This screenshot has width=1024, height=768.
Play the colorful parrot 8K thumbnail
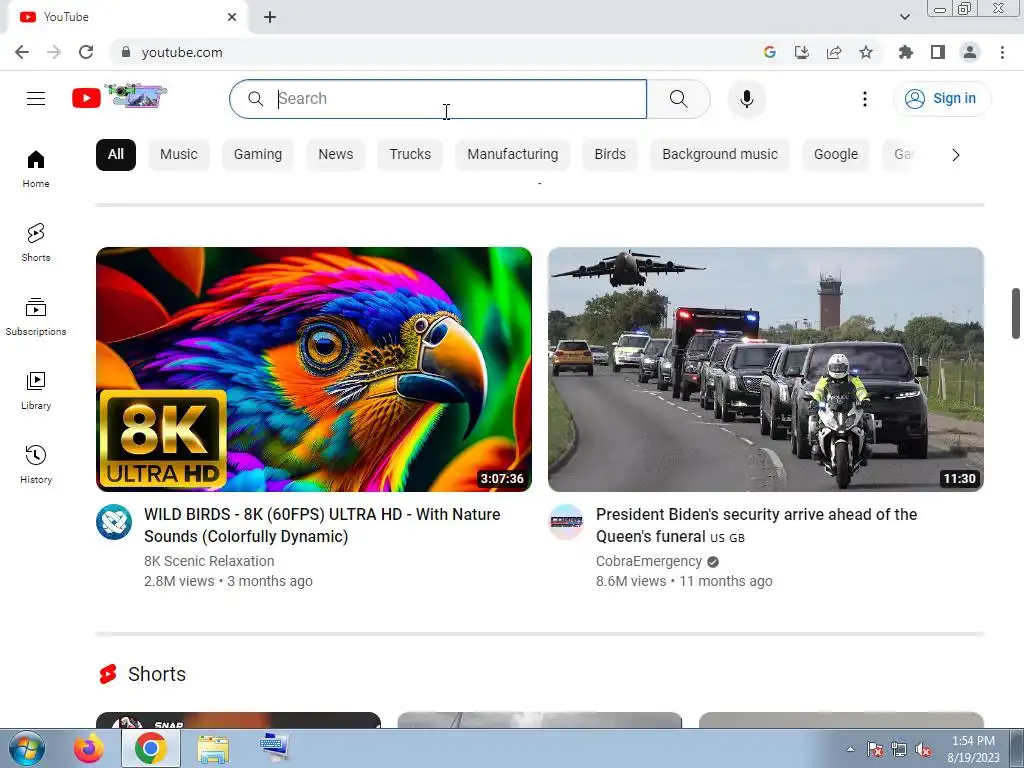tap(313, 369)
